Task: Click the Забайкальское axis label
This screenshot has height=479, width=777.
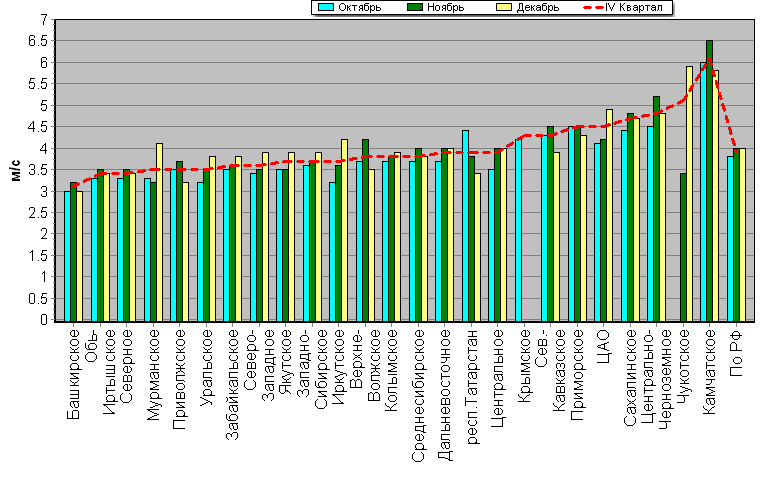Action: click(233, 384)
